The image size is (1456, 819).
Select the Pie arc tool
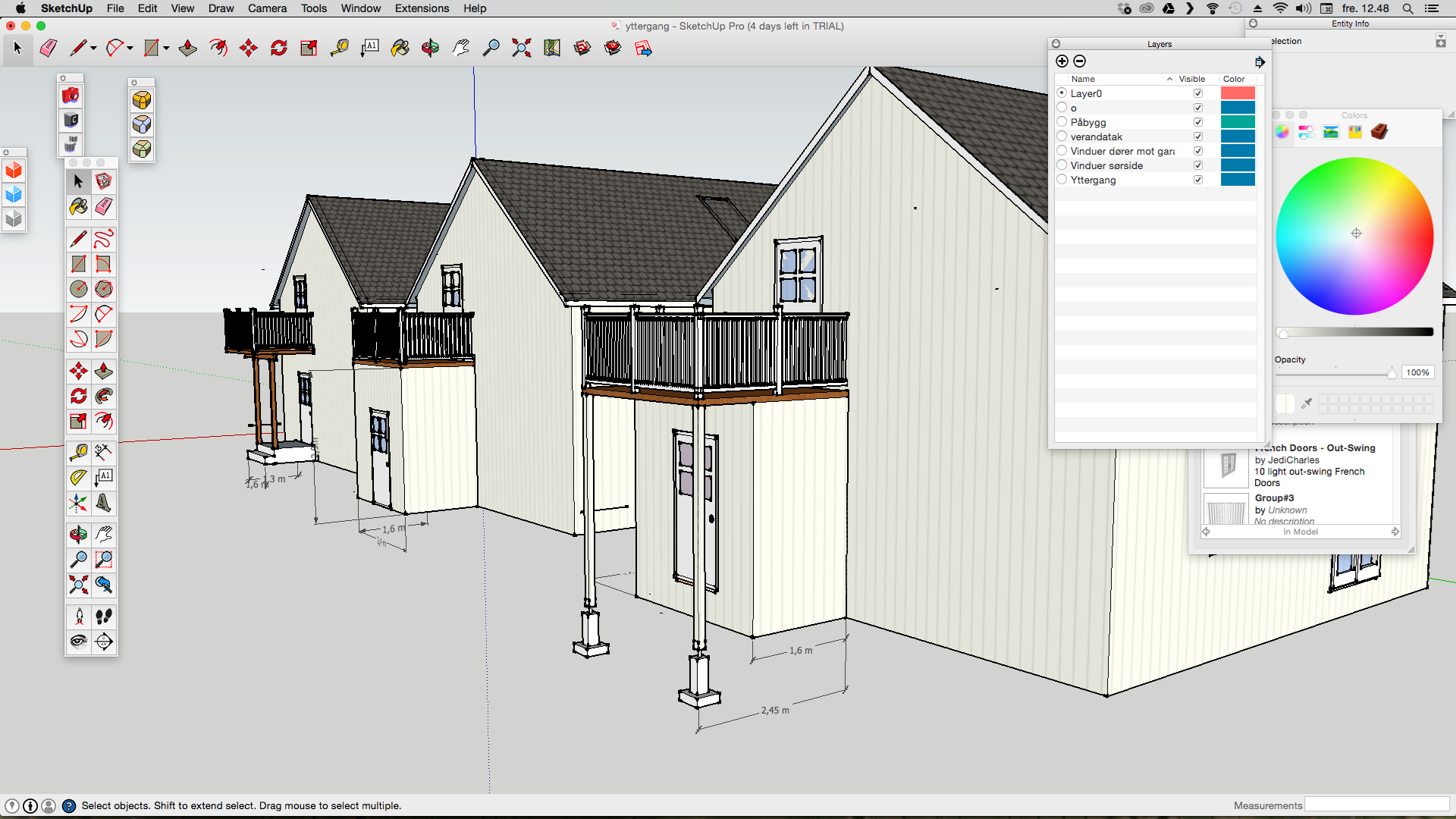pos(104,339)
